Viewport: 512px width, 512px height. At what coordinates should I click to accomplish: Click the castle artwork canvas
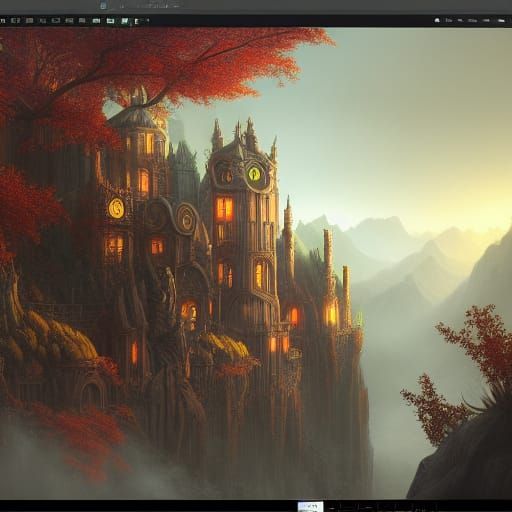(256, 263)
